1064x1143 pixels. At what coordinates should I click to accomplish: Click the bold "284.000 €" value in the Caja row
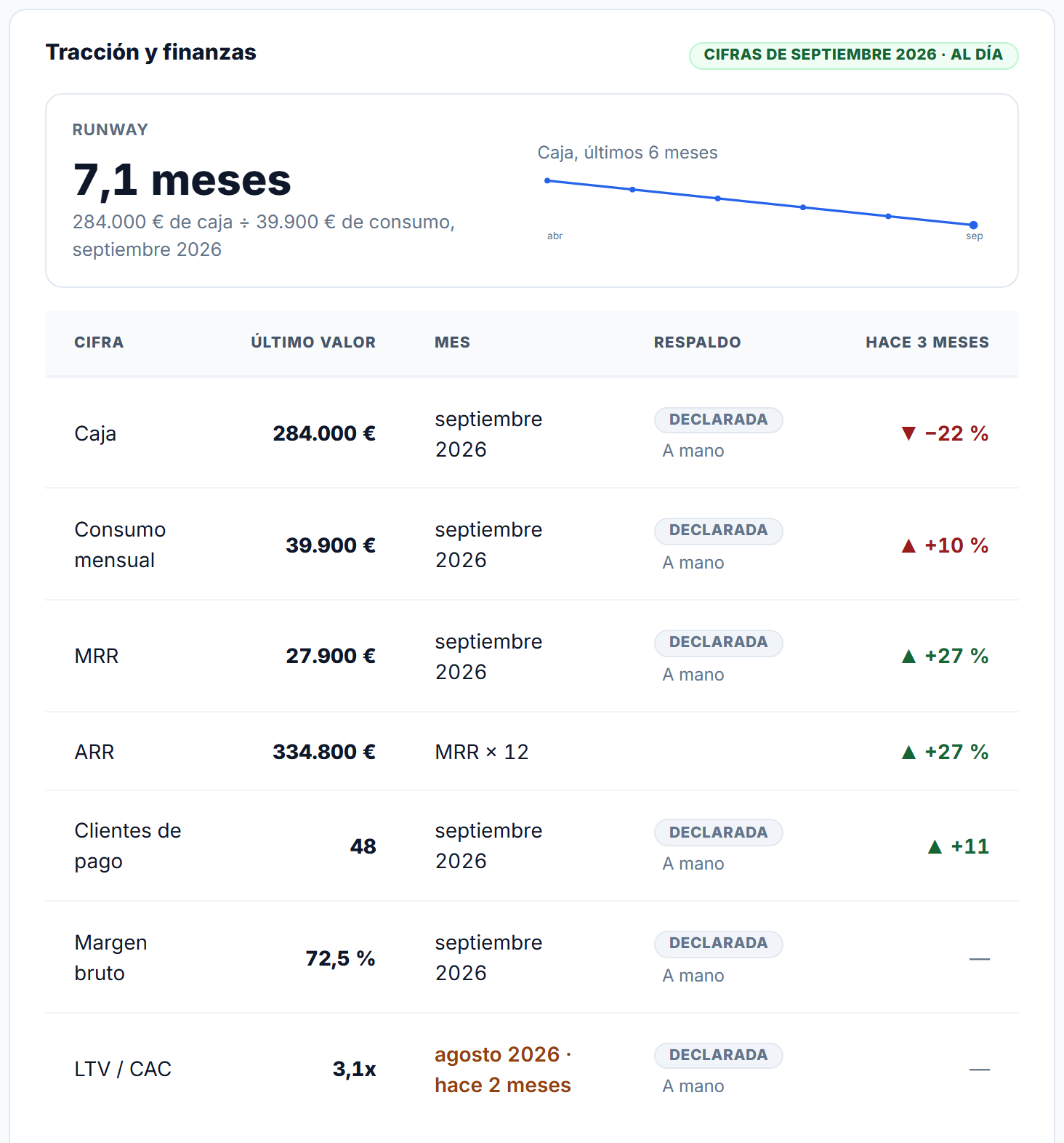(x=324, y=434)
